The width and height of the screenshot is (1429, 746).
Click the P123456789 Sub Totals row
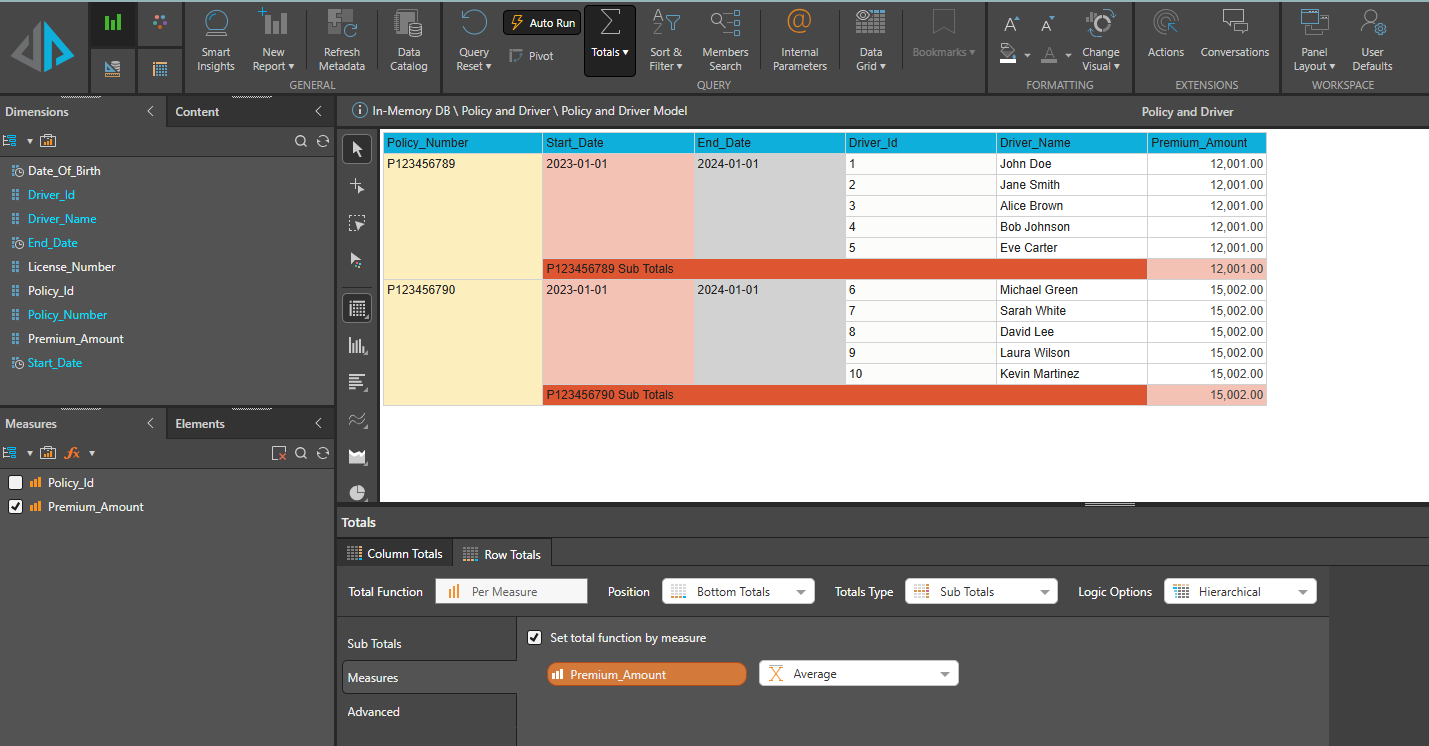point(845,268)
